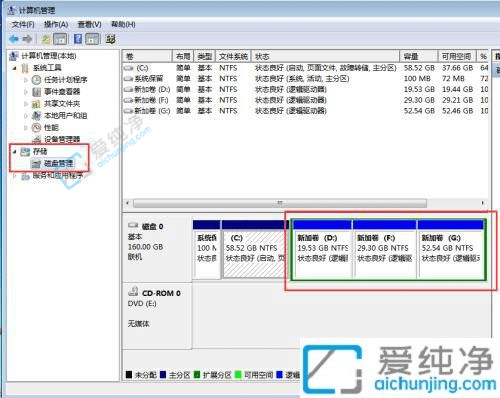
Task: Sort by the 可用空间 column header
Action: tap(456, 56)
